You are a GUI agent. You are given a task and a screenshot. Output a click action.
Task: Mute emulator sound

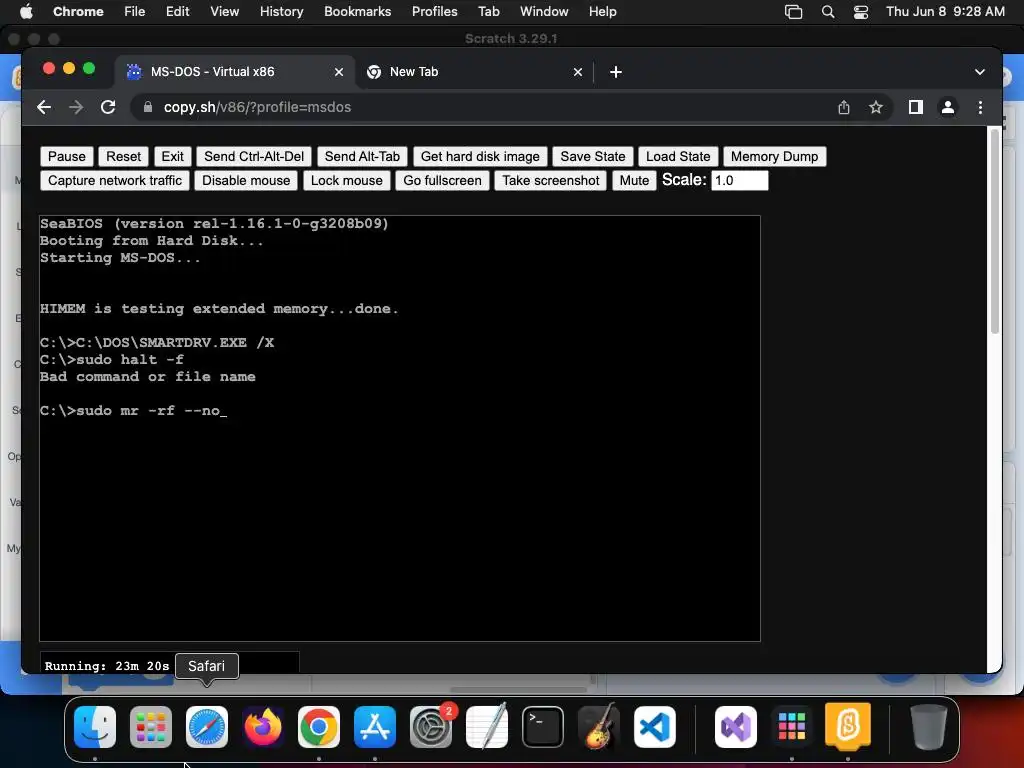(x=634, y=180)
